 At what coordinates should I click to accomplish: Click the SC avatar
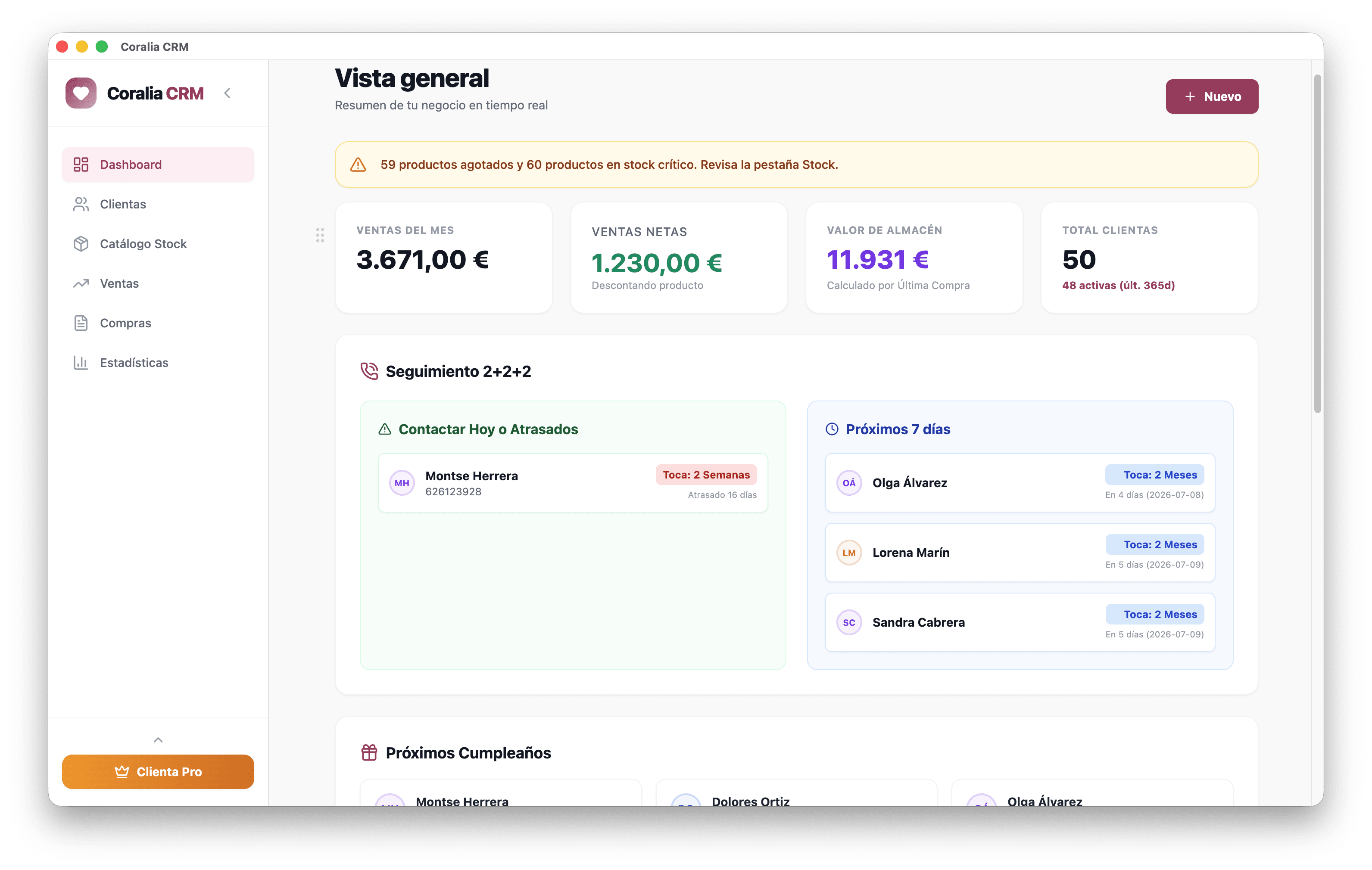click(849, 622)
